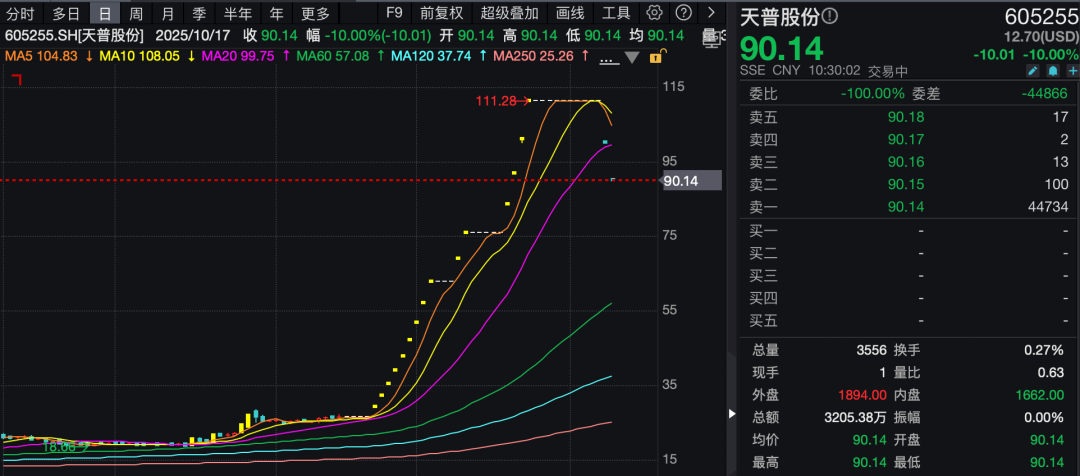1080x476 pixels.
Task: Click the help question mark icon
Action: coord(683,13)
